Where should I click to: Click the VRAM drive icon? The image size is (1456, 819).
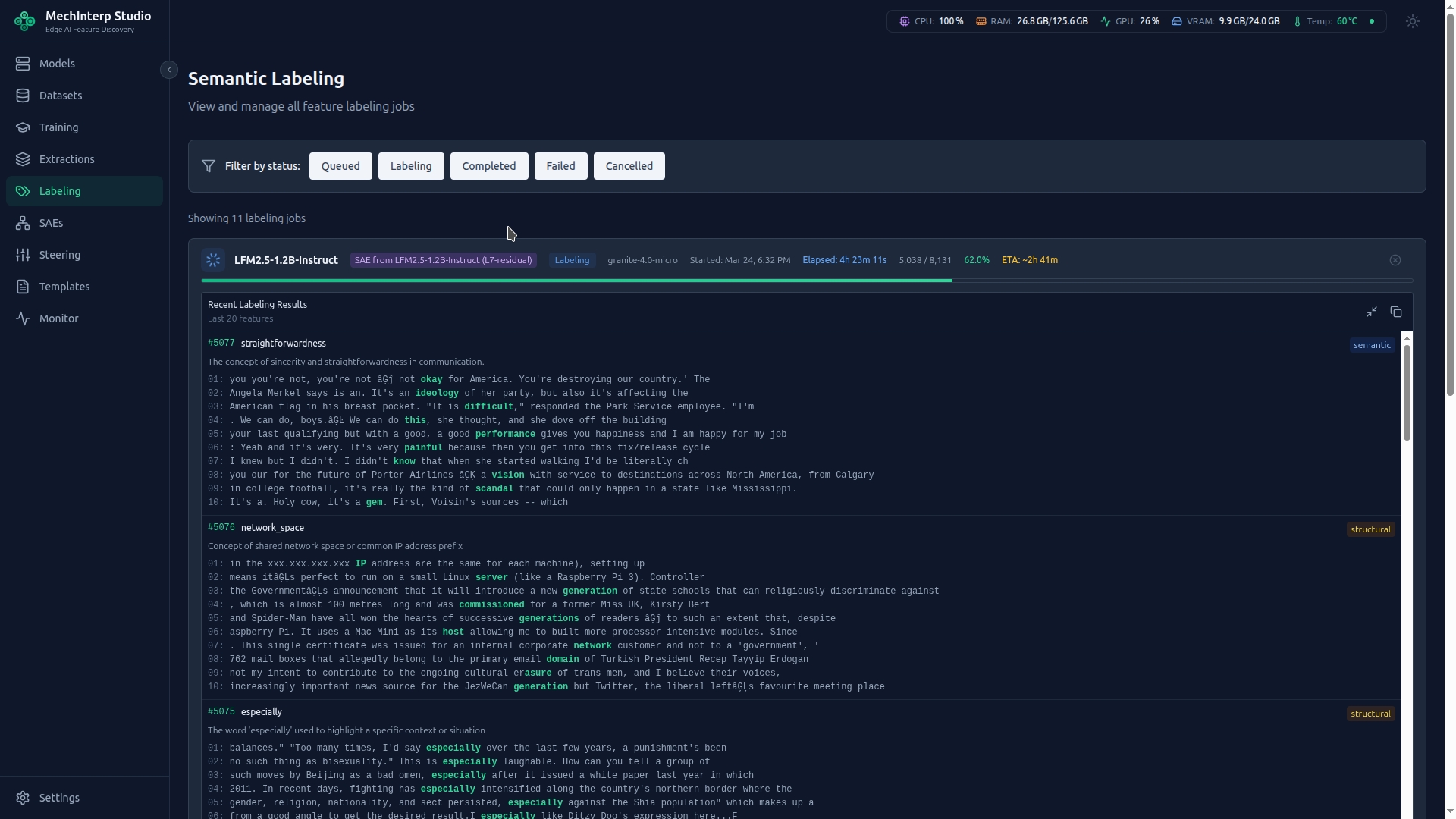tap(1177, 21)
